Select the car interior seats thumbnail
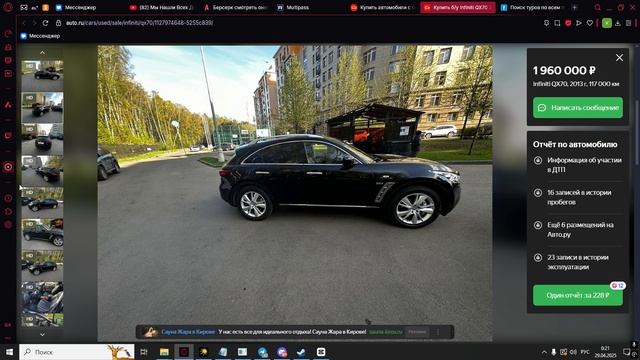 click(42, 297)
